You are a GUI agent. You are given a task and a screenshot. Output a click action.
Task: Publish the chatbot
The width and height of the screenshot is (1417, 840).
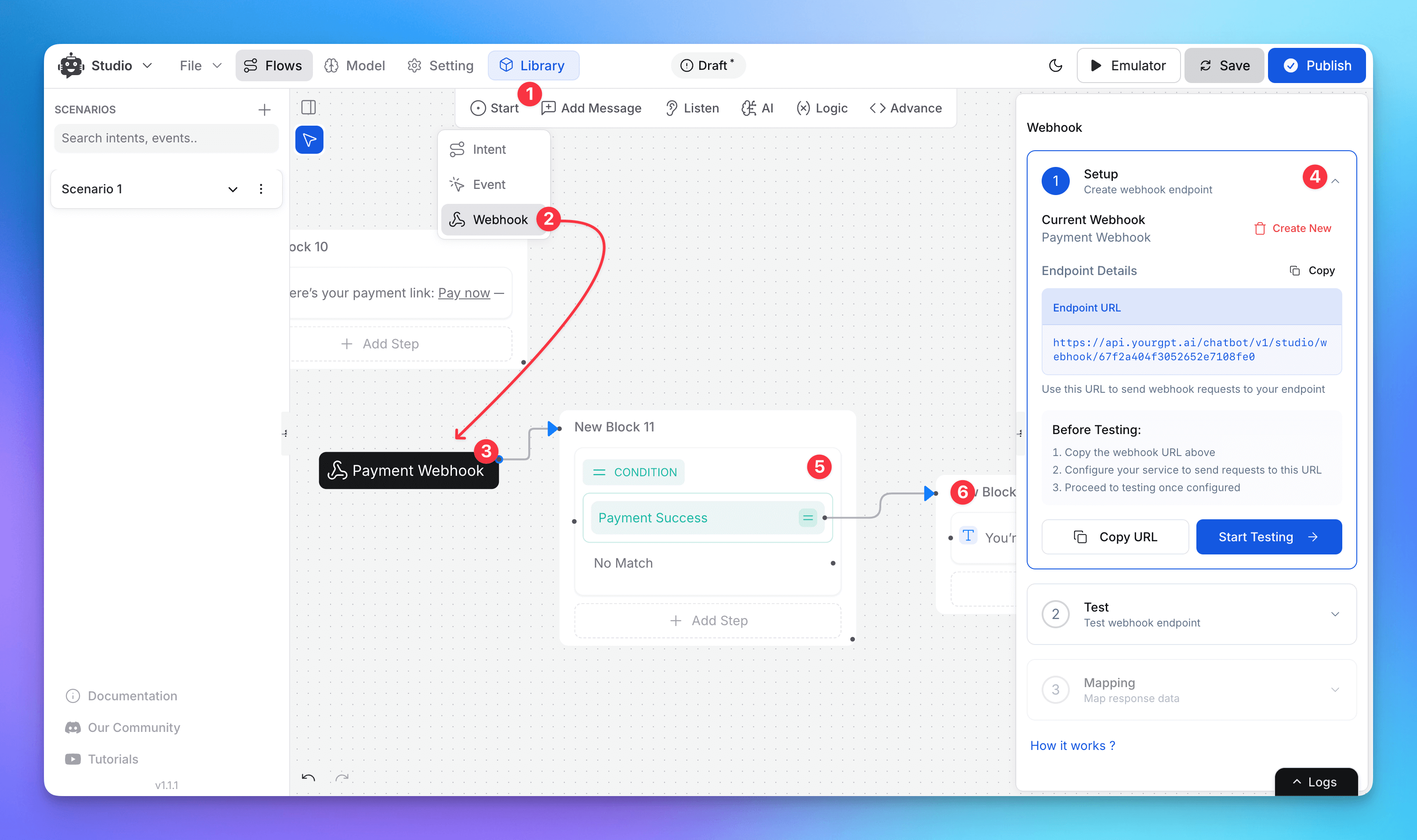coord(1317,65)
